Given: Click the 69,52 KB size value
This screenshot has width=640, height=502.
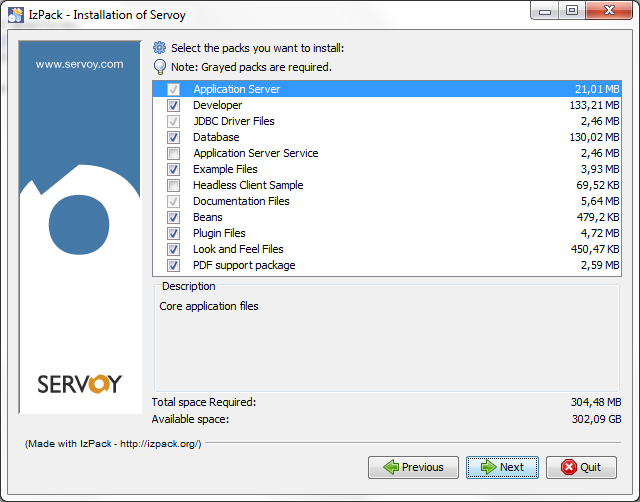Looking at the screenshot, I should 598,185.
